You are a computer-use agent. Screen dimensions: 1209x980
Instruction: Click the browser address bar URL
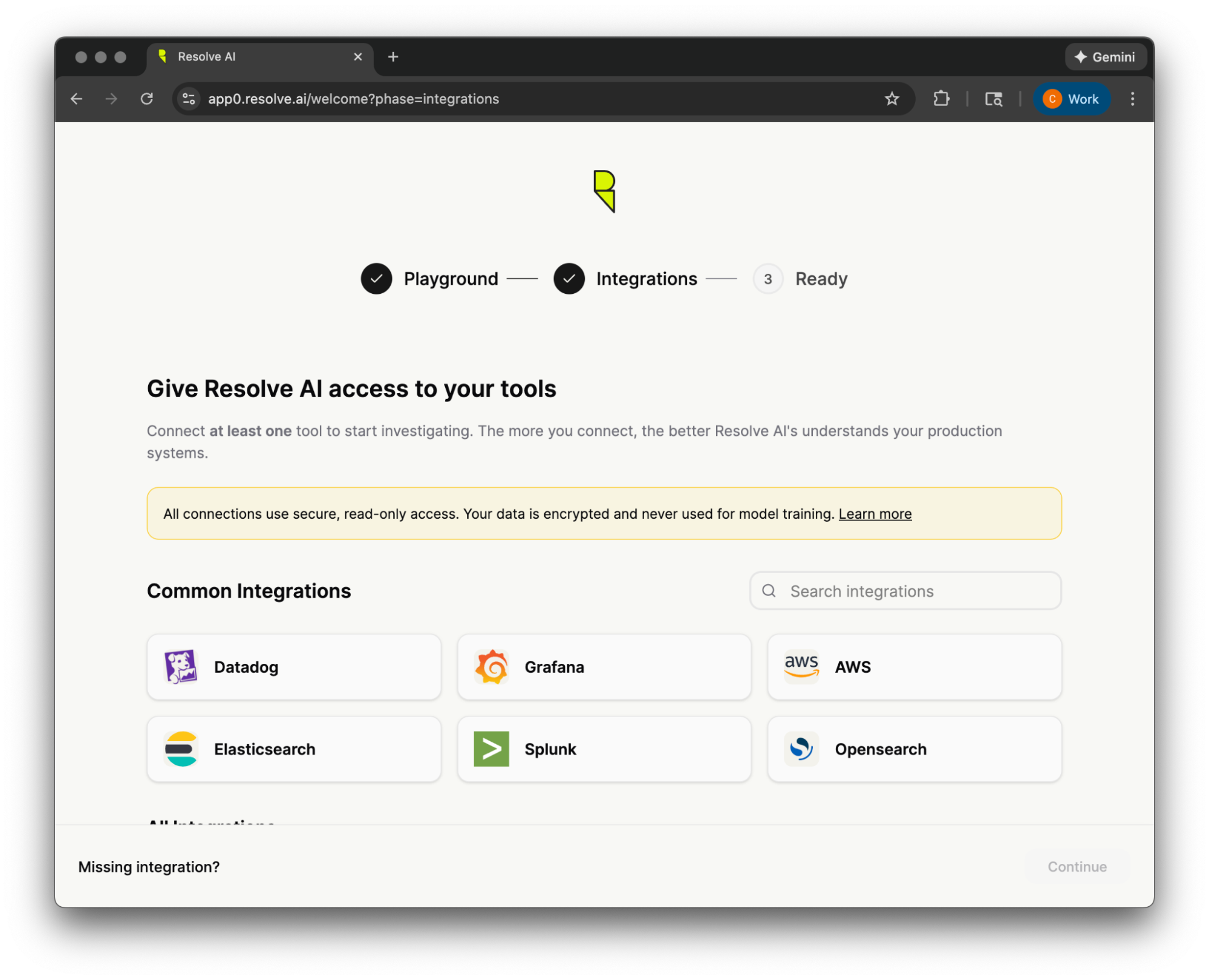pos(354,99)
